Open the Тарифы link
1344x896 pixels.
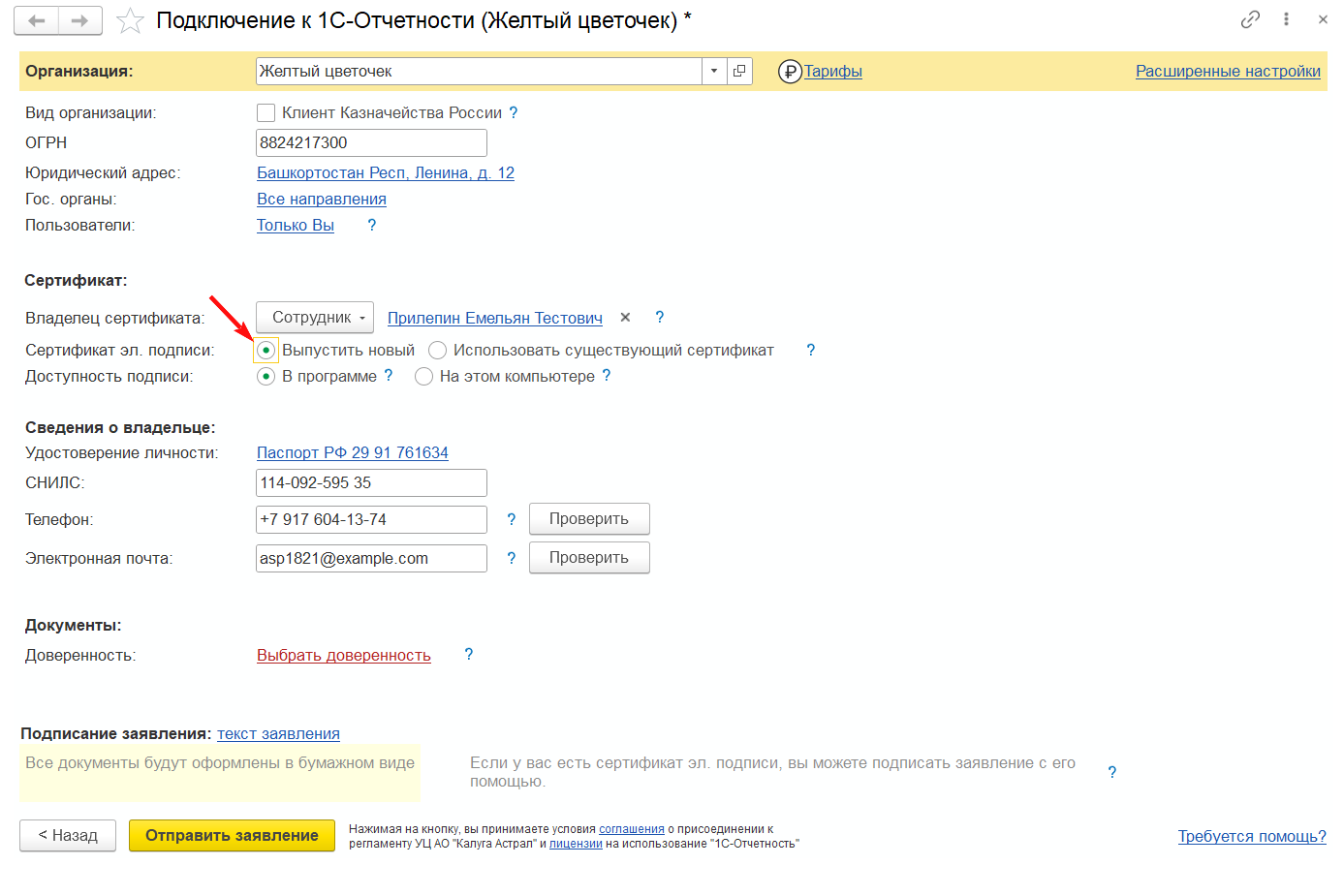(x=833, y=71)
